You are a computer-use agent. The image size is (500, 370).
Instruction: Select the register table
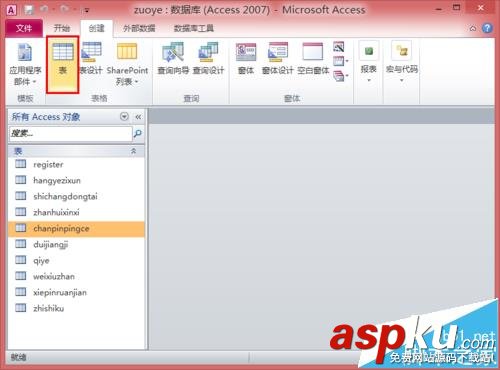click(76, 164)
